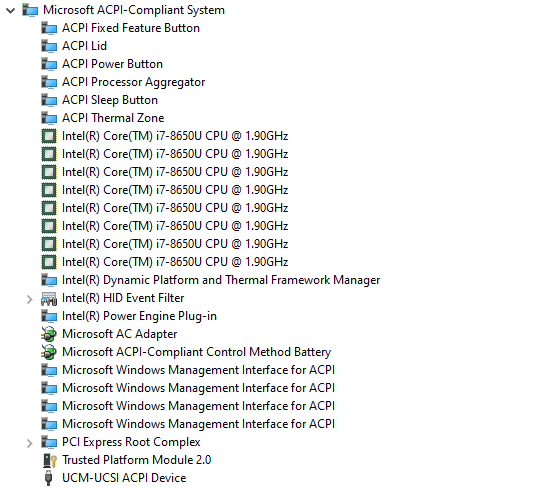Select UCM-UCSI ACPI Device entry

pyautogui.click(x=124, y=478)
